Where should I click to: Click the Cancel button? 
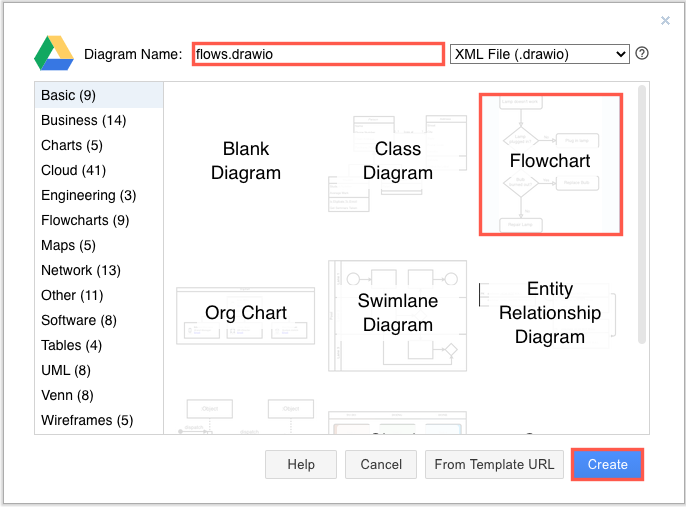point(381,464)
